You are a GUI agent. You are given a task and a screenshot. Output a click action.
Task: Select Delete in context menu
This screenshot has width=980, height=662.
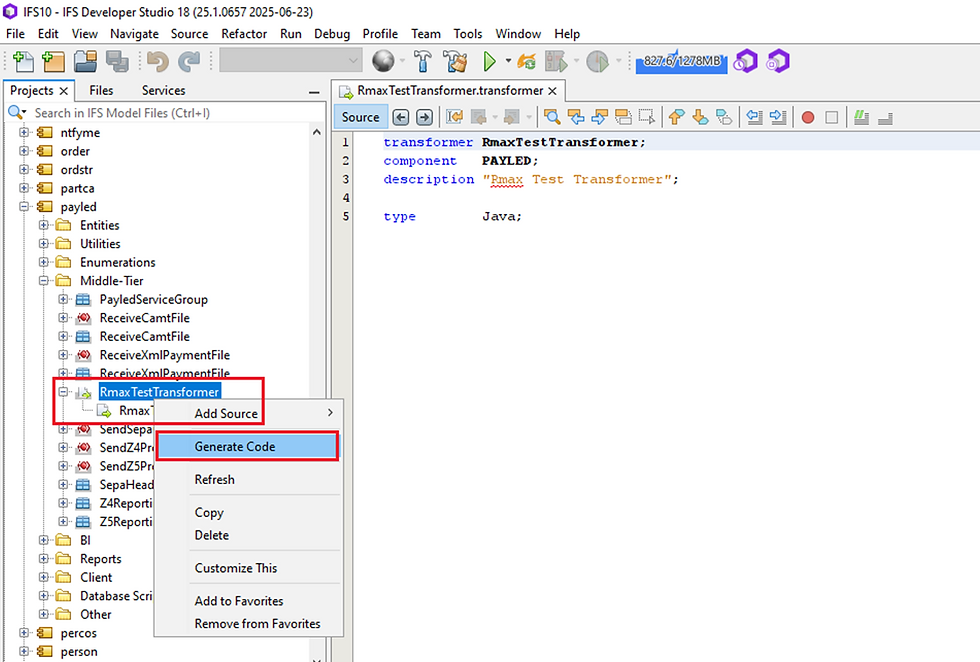248,535
